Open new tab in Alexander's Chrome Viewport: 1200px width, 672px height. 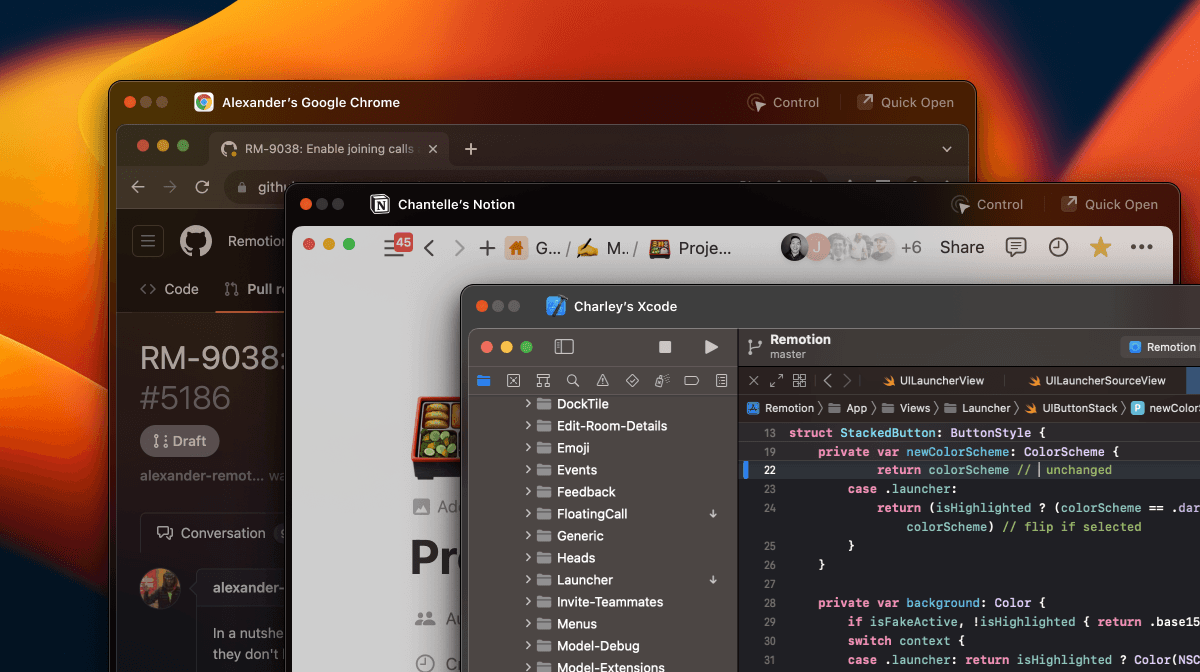tap(471, 149)
